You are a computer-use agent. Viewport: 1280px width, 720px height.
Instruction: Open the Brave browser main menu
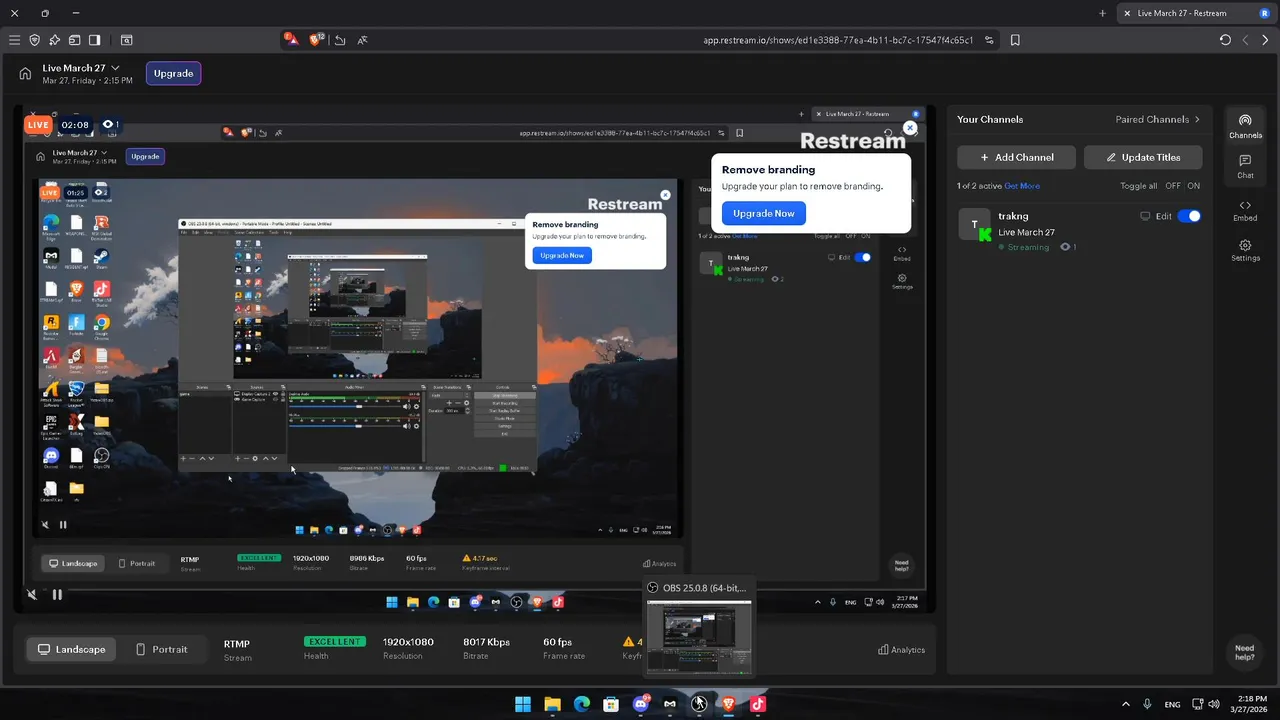(14, 40)
